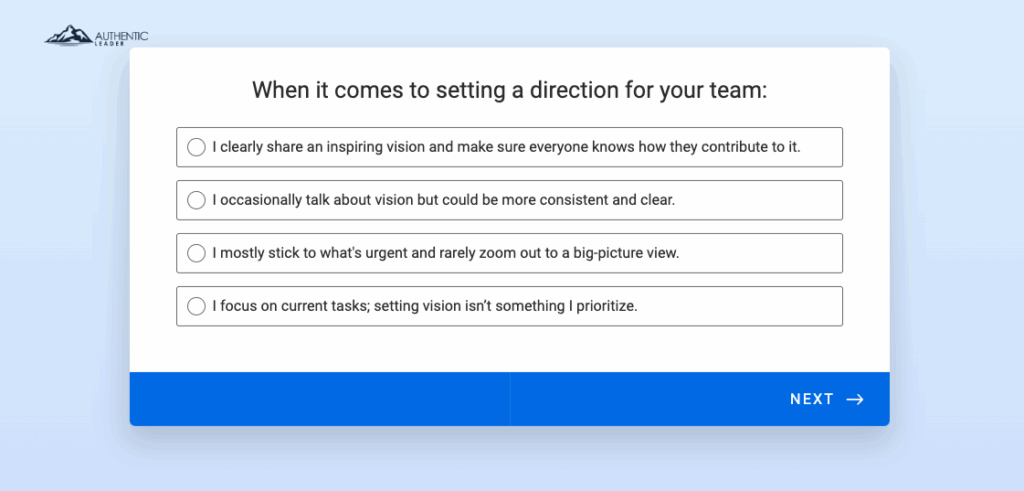Select the 'focus on current tasks' radio circle
Viewport: 1024px width, 491px height.
point(196,306)
